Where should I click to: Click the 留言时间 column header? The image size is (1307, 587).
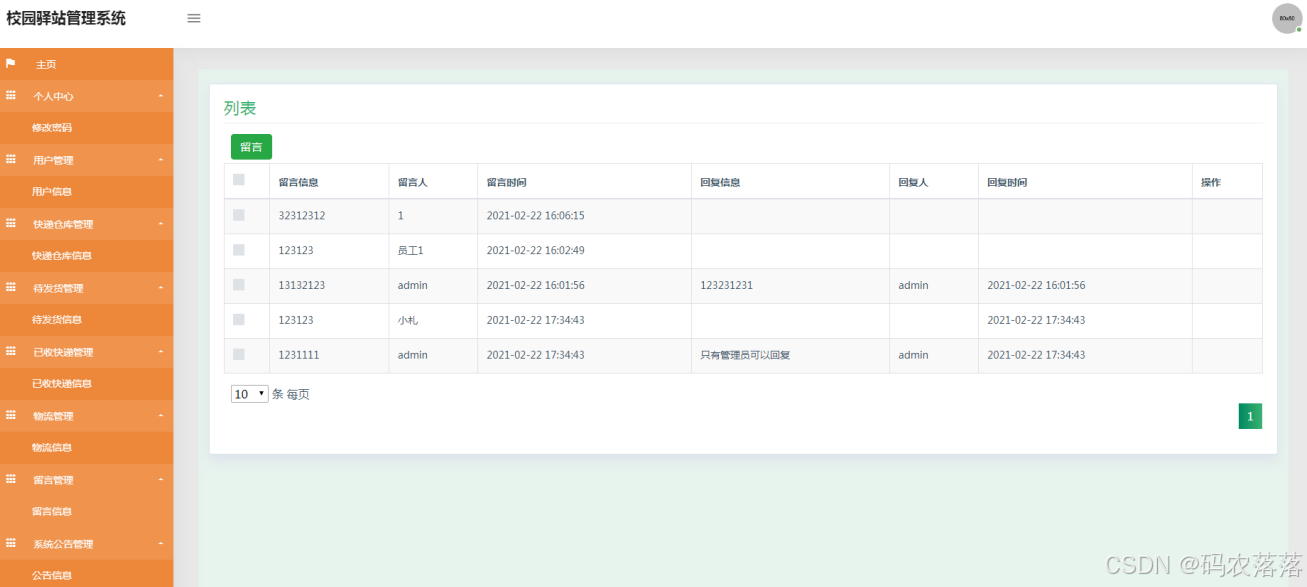coord(506,182)
